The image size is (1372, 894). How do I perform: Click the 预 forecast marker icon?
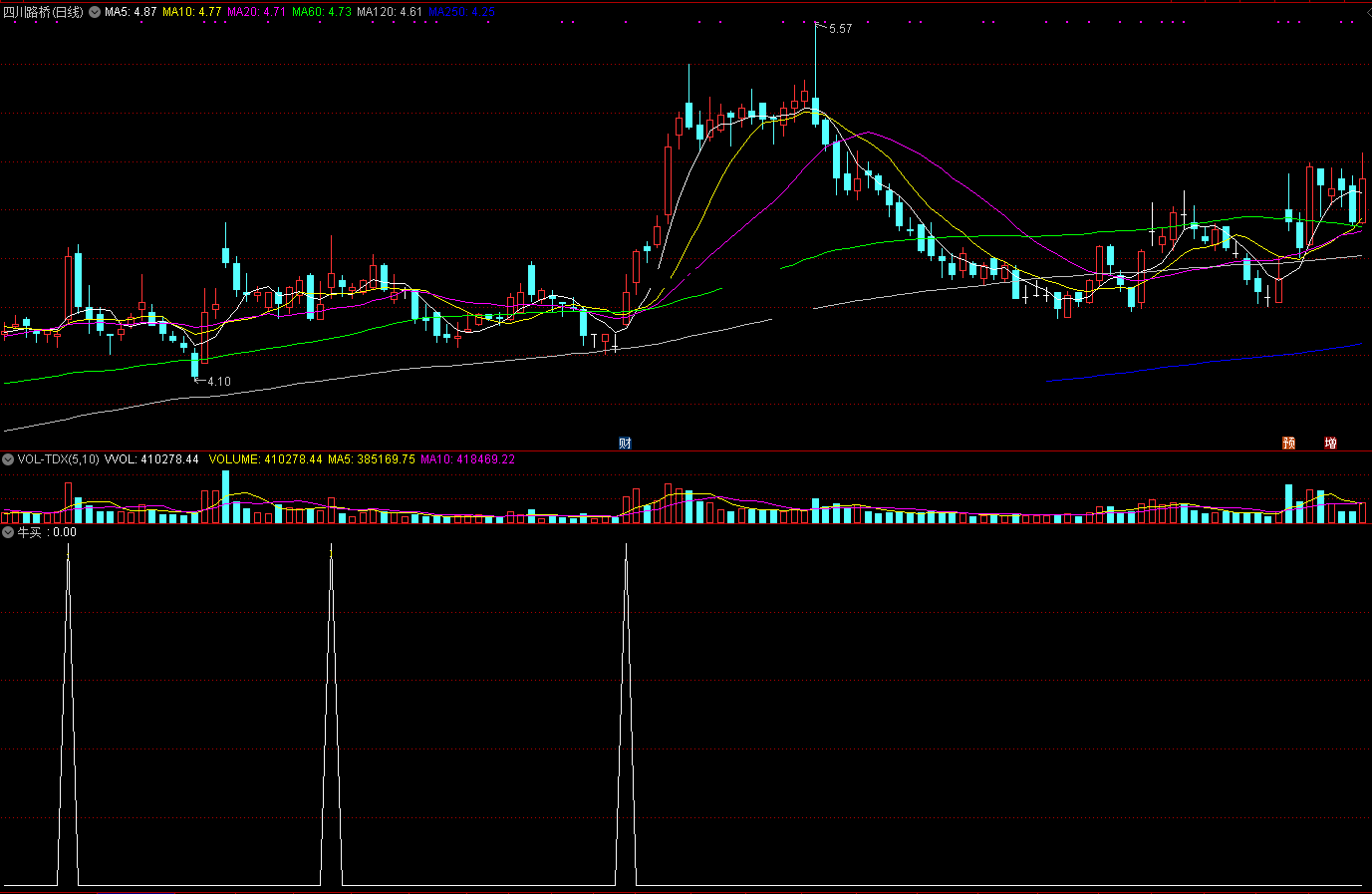tap(1288, 444)
